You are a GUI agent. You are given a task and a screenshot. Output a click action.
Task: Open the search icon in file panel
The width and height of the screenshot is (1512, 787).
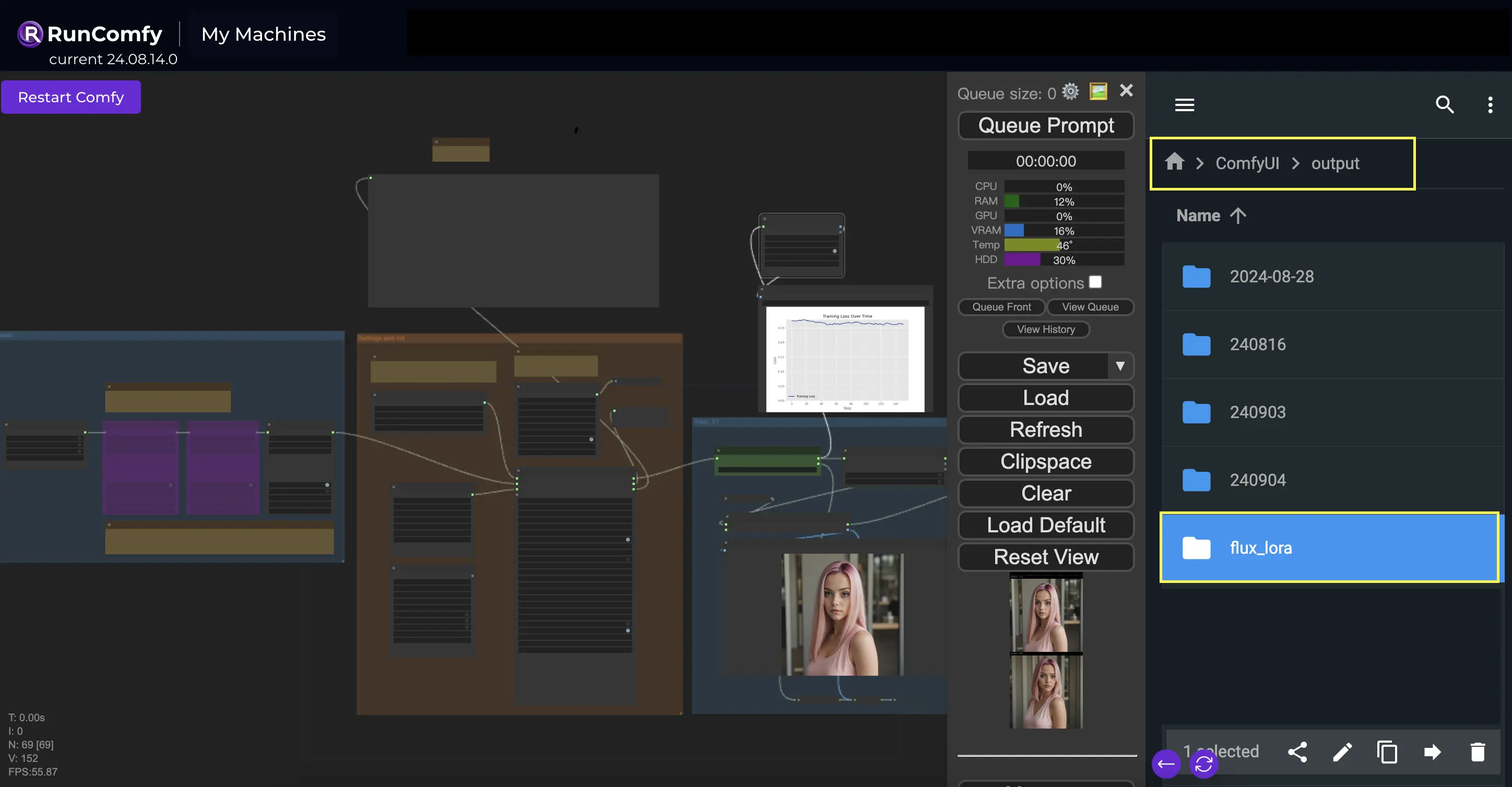click(x=1445, y=104)
